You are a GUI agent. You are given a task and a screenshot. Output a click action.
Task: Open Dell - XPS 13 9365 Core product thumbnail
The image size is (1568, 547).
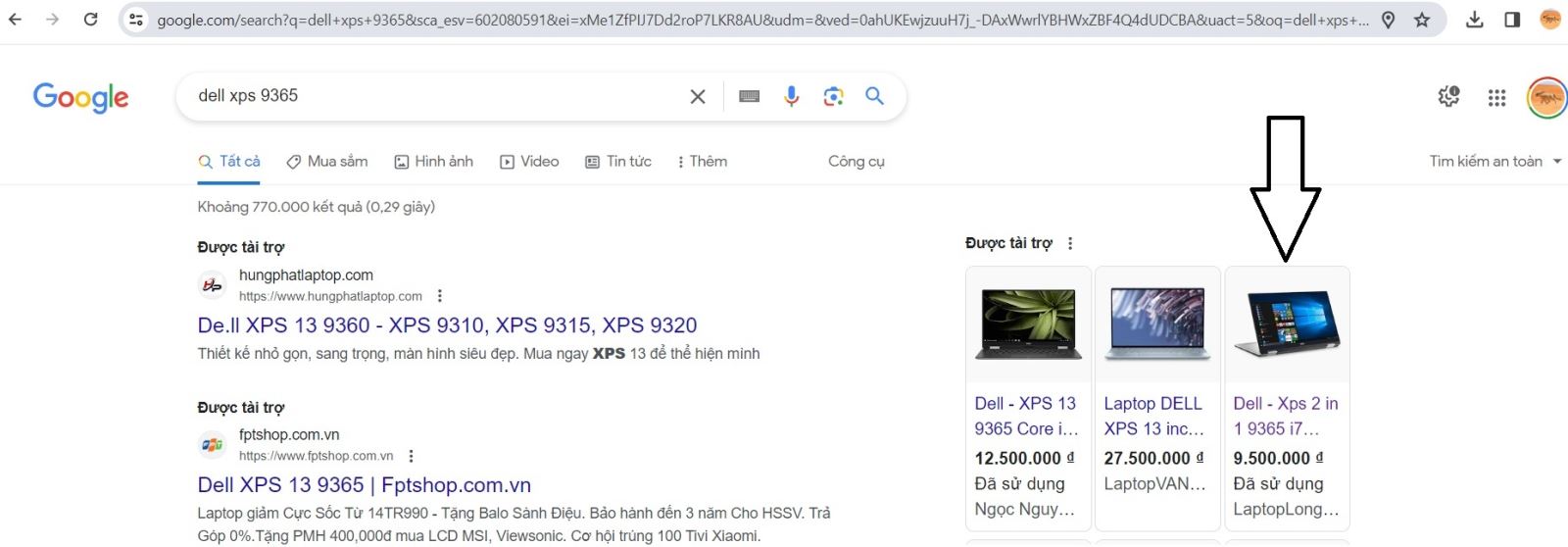(x=1028, y=324)
